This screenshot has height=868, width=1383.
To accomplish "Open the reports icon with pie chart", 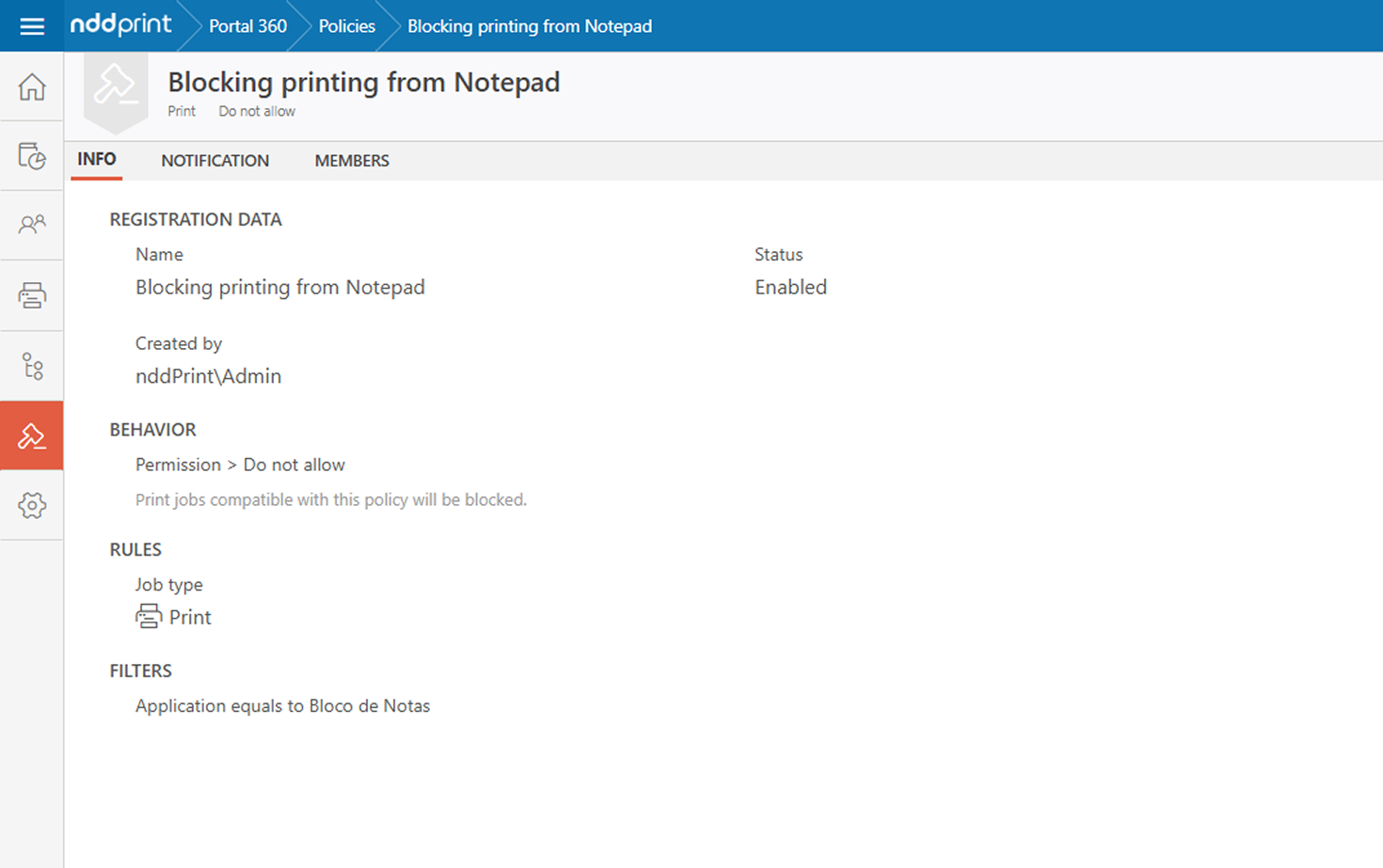I will click(x=32, y=156).
